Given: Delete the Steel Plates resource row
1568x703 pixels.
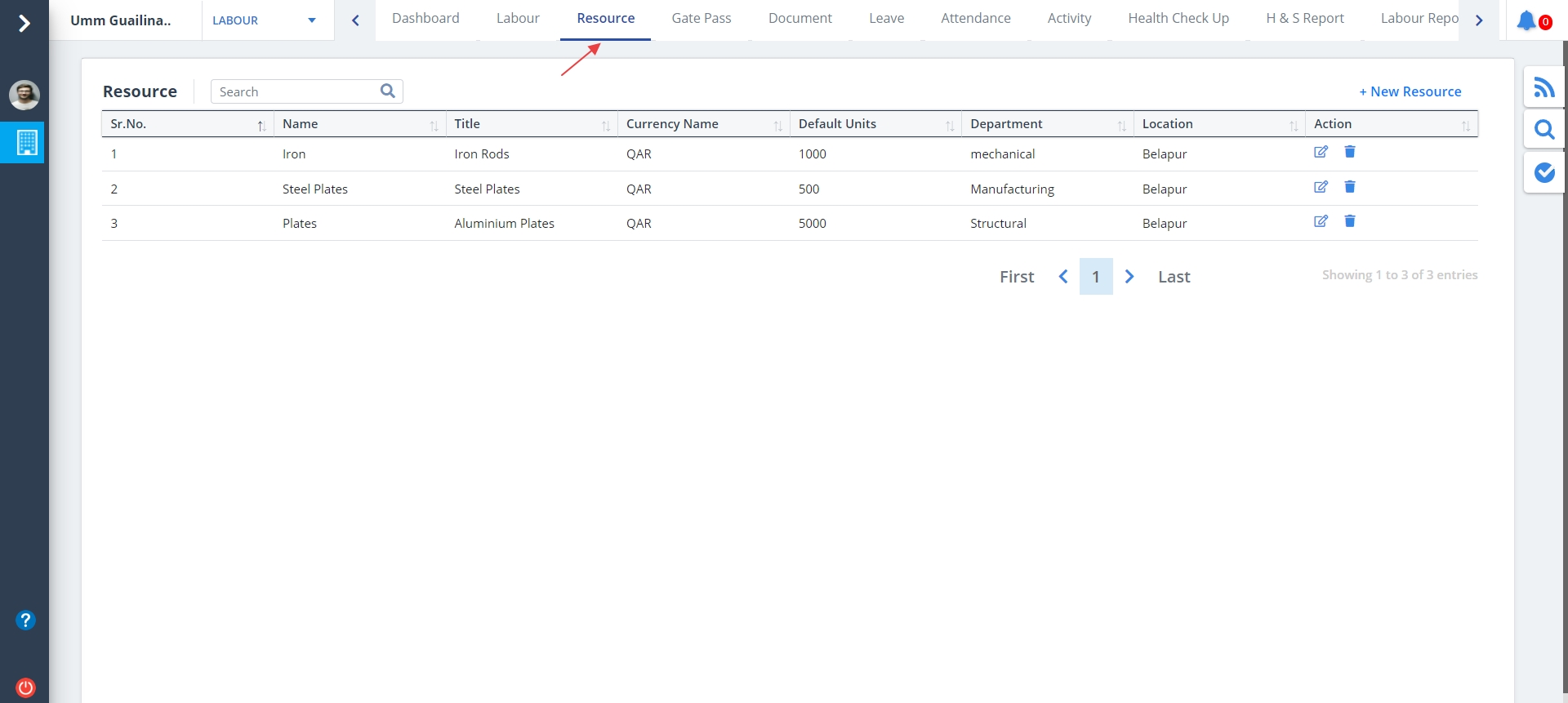Looking at the screenshot, I should pos(1350,187).
